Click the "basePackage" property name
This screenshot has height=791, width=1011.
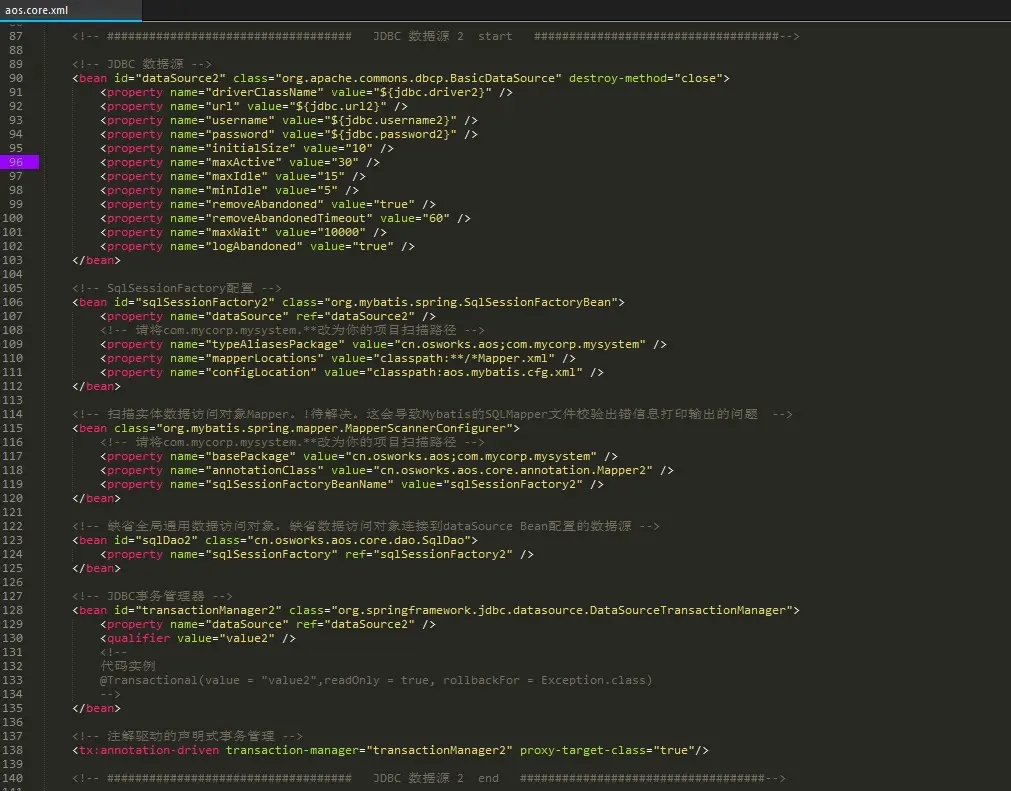250,456
